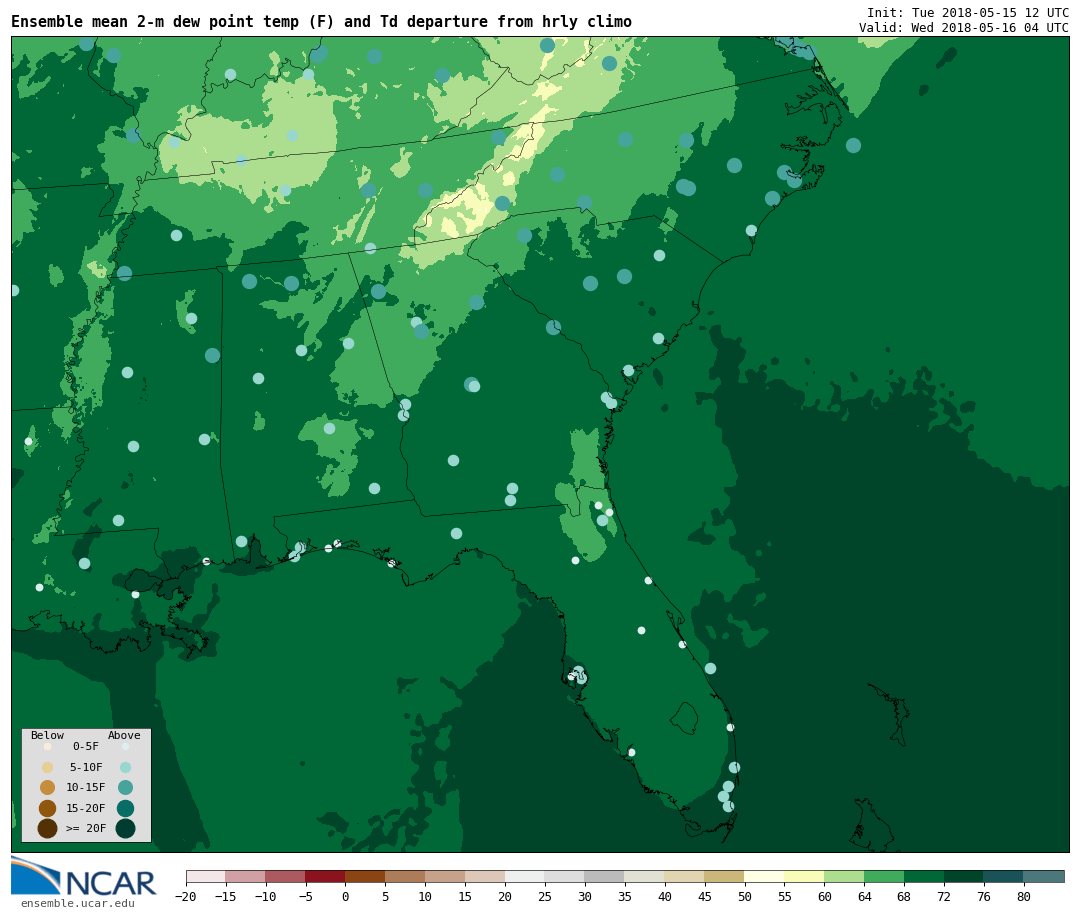Viewport: 1080px width, 915px height.
Task: Pick the colorbar swatch between 15 and 20
Action: pos(485,876)
